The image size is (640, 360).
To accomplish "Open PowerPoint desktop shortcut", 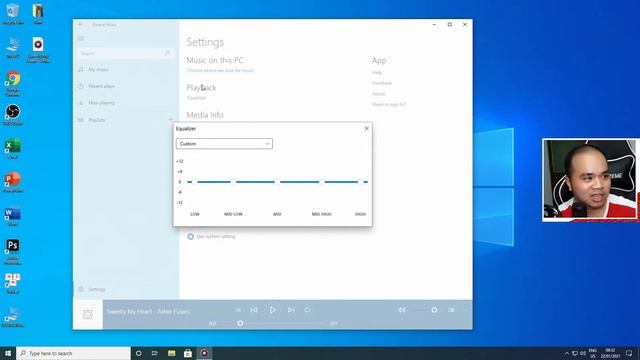I will coord(13,182).
